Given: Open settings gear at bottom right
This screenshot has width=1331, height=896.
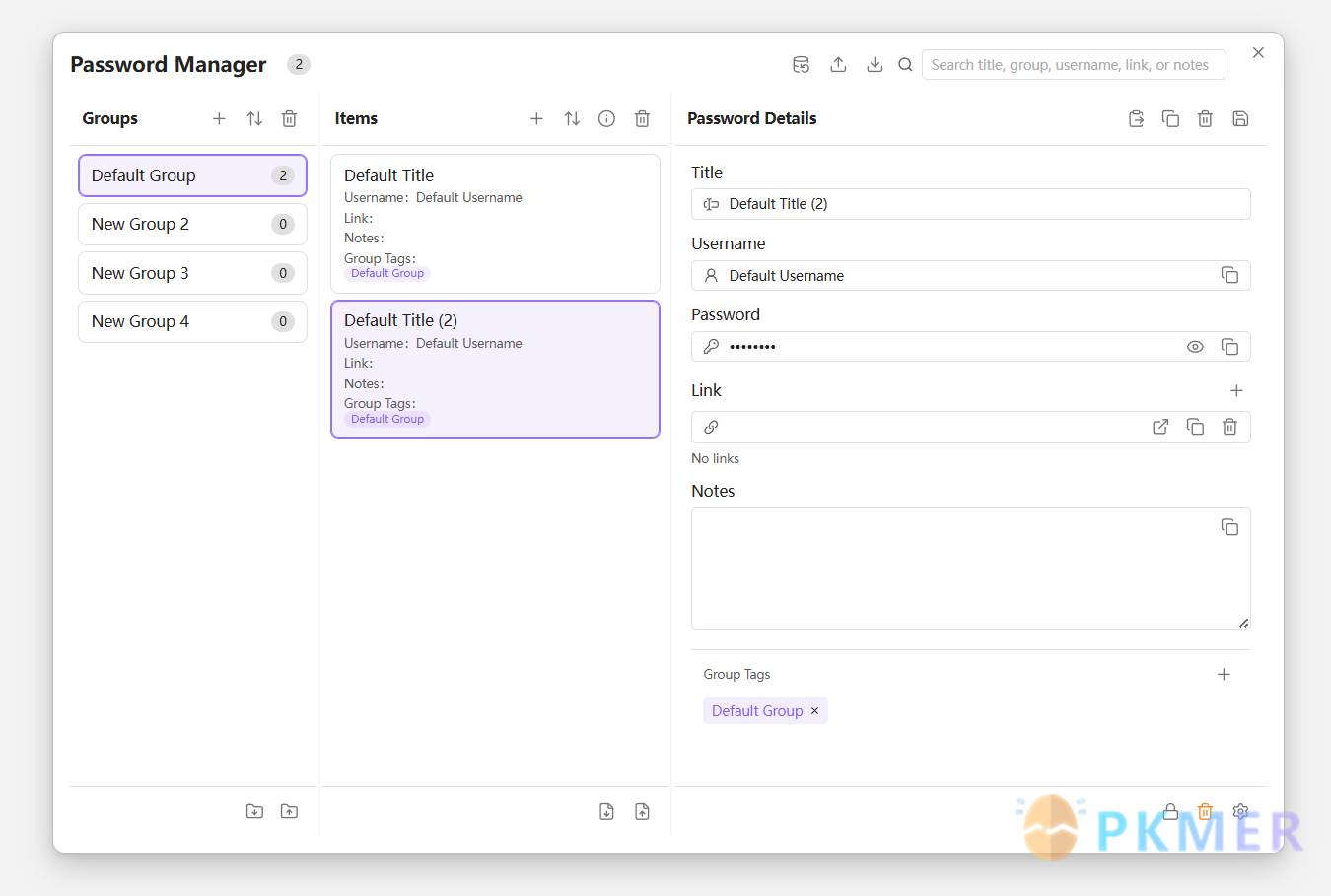Looking at the screenshot, I should pyautogui.click(x=1240, y=811).
